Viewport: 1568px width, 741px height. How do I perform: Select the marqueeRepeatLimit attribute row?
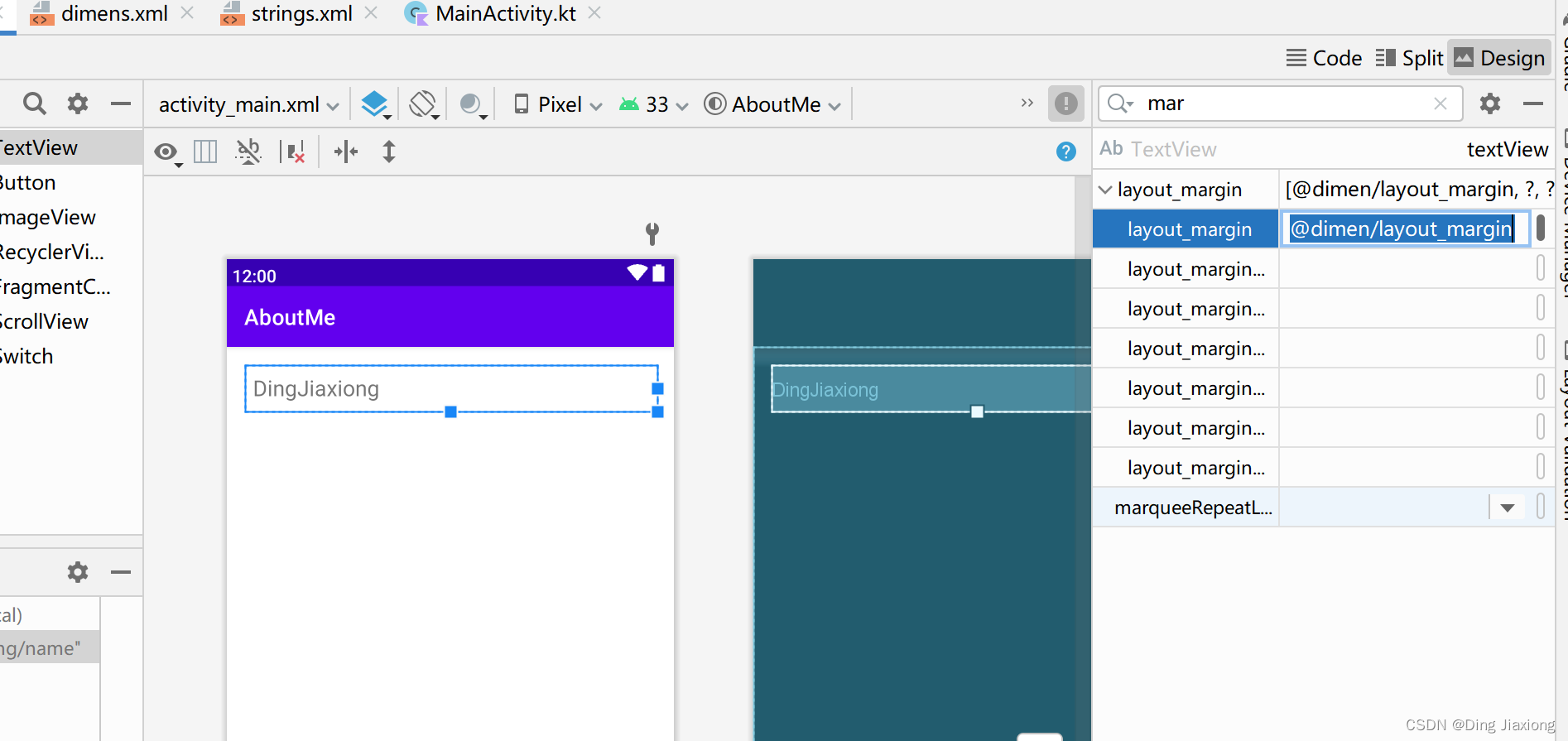point(1323,508)
